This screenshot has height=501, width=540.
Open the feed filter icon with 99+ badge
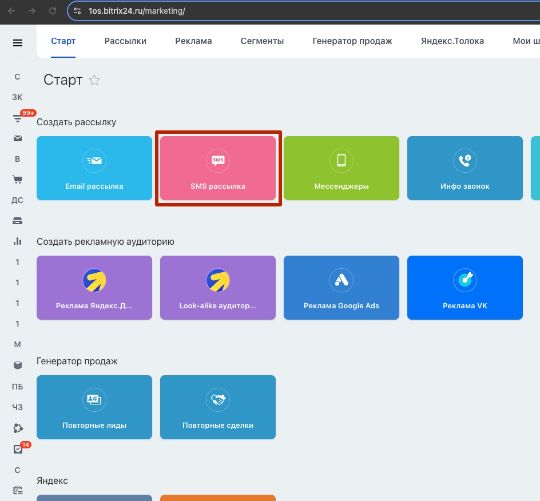tap(18, 119)
